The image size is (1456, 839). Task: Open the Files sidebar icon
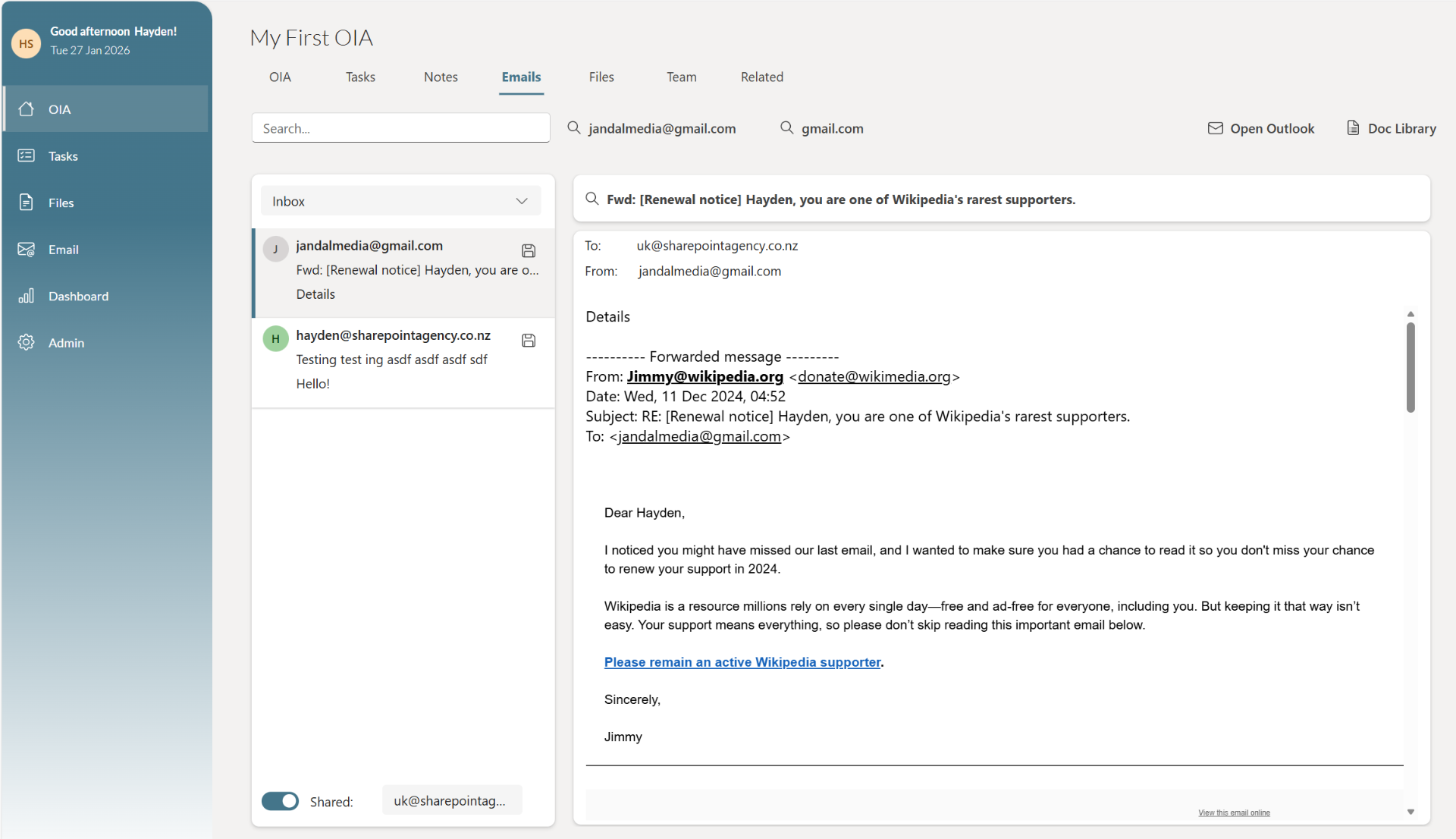click(x=27, y=203)
